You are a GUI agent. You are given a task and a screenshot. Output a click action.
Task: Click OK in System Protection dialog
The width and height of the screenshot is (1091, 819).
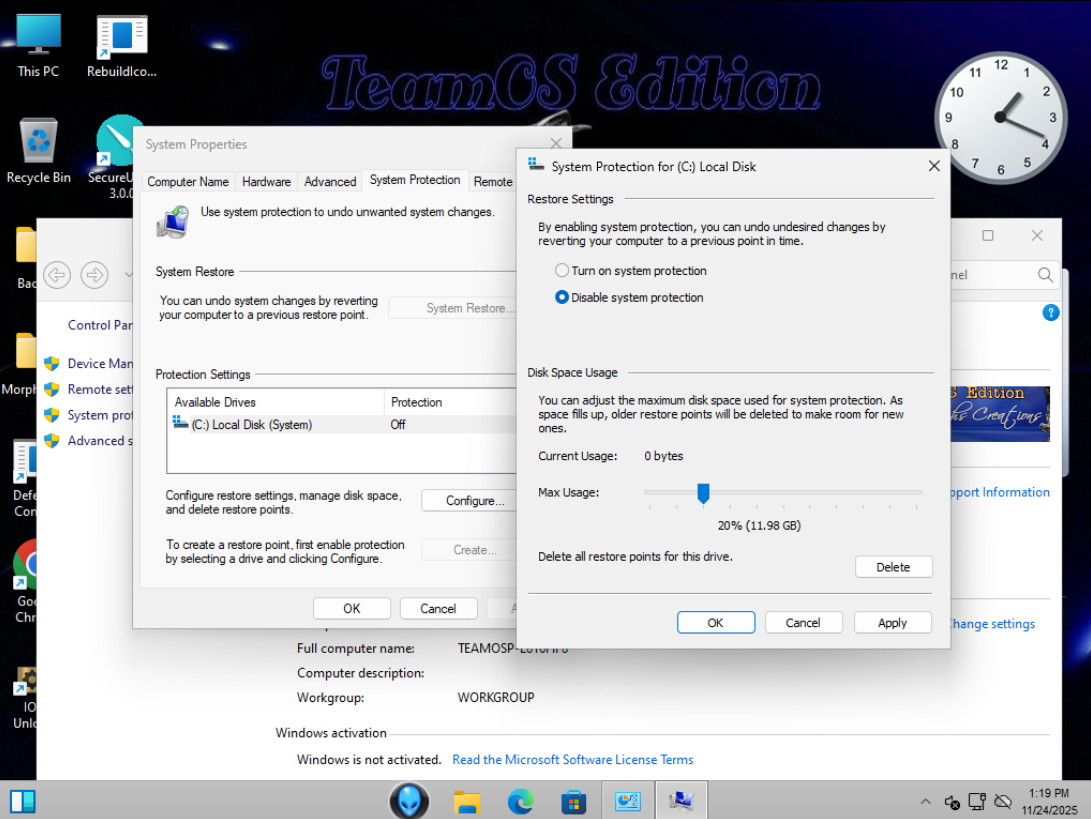(x=715, y=623)
